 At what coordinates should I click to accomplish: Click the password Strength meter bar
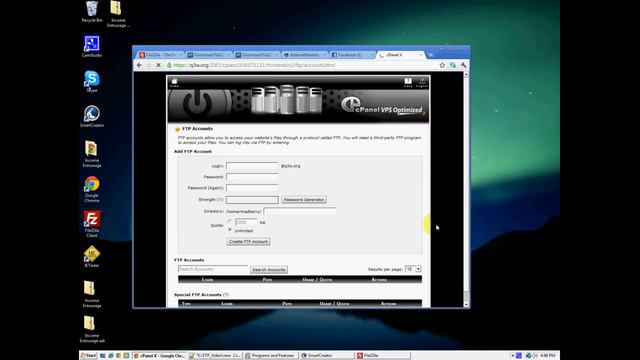(x=252, y=200)
